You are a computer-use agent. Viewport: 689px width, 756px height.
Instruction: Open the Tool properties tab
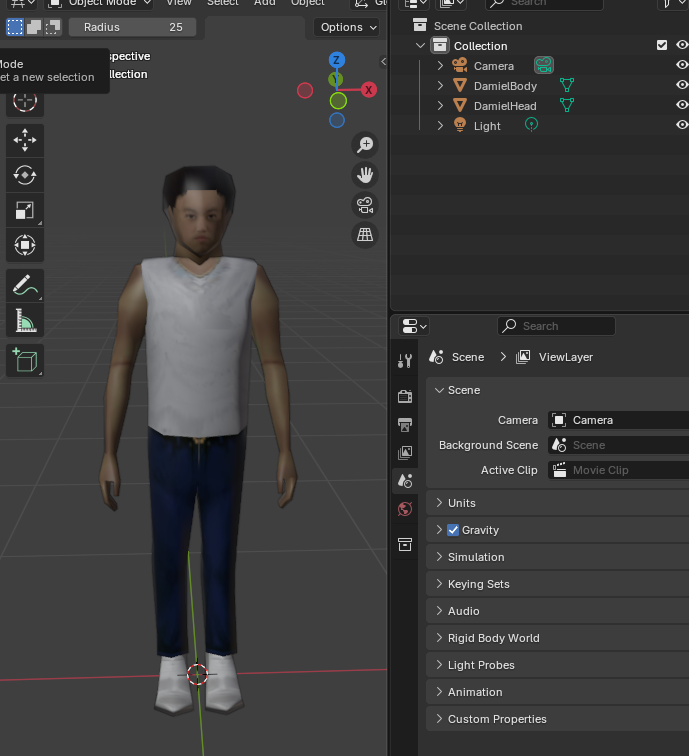[x=405, y=361]
